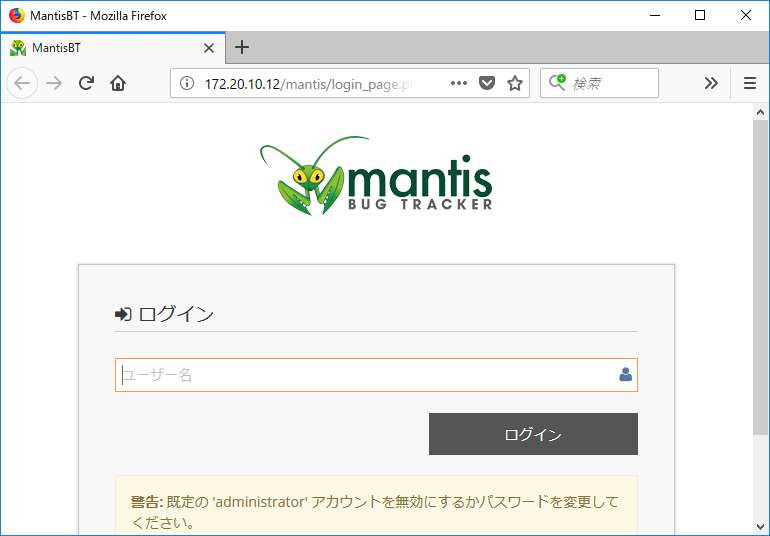770x536 pixels.
Task: Focus the ユーザー名 username field
Action: [376, 375]
